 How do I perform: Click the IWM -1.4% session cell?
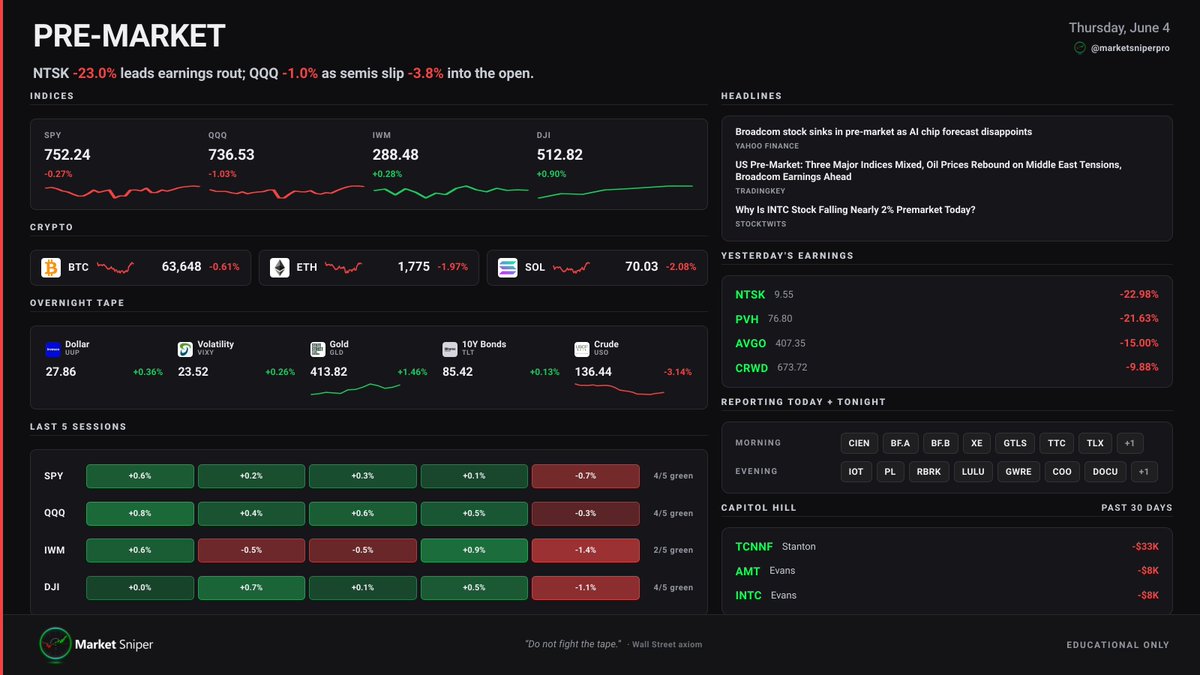[x=585, y=550]
